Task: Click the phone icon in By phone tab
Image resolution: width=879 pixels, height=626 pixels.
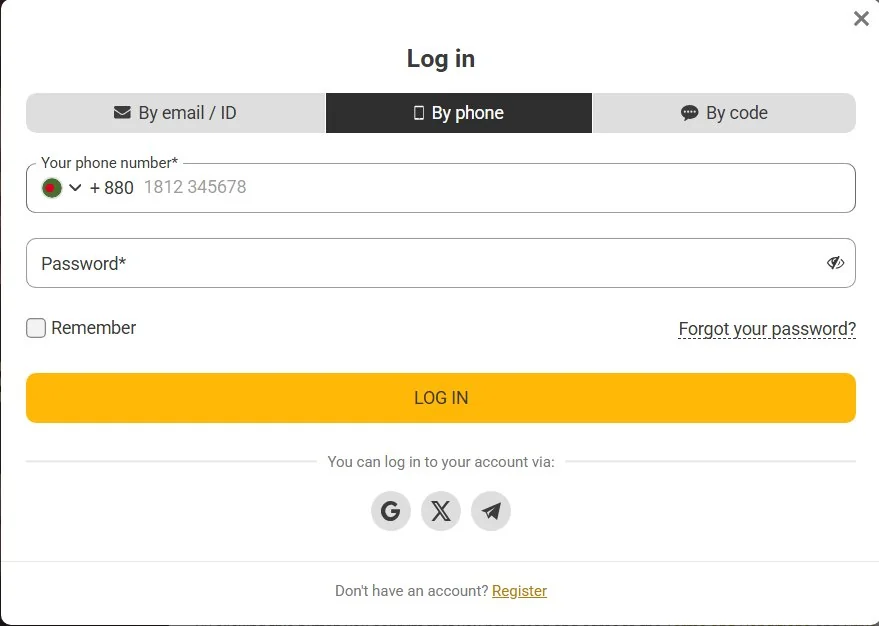Action: coord(418,113)
